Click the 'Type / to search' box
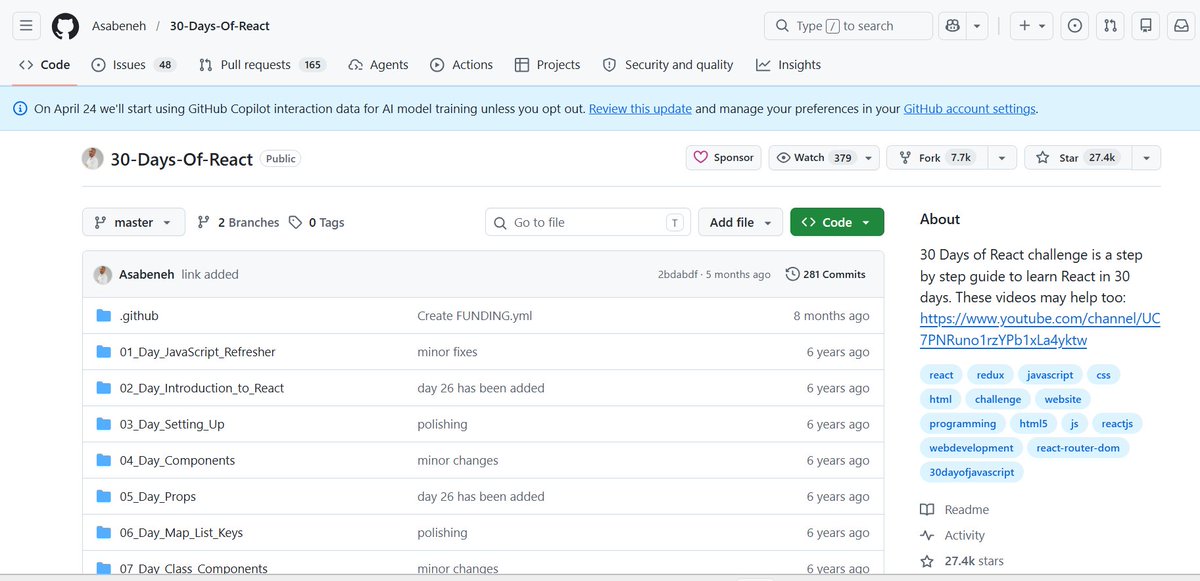The height and width of the screenshot is (581, 1200). pyautogui.click(x=848, y=26)
